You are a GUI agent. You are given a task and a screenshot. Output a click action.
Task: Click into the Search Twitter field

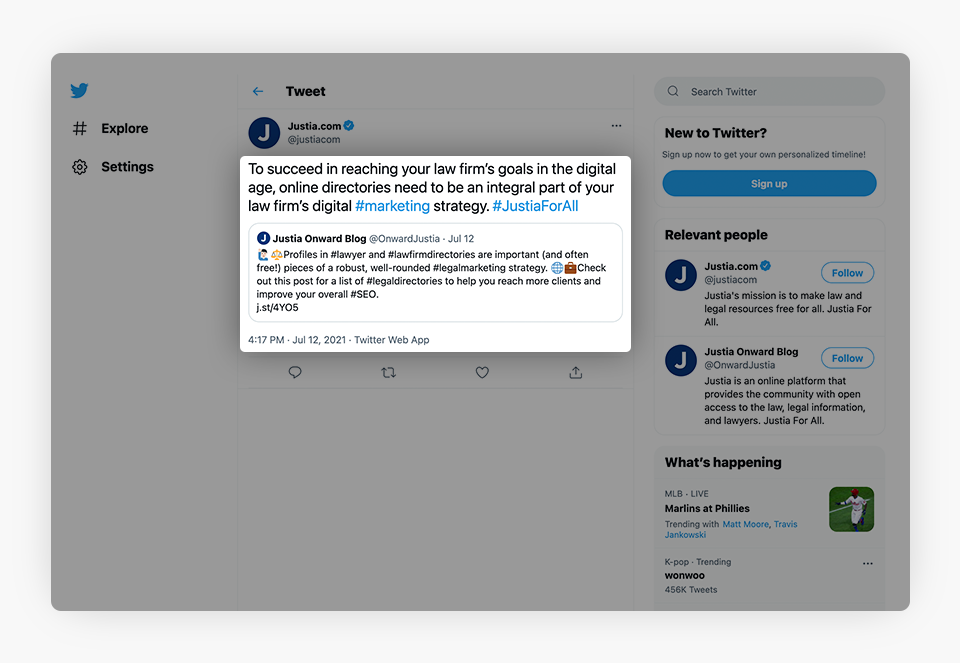[x=780, y=92]
